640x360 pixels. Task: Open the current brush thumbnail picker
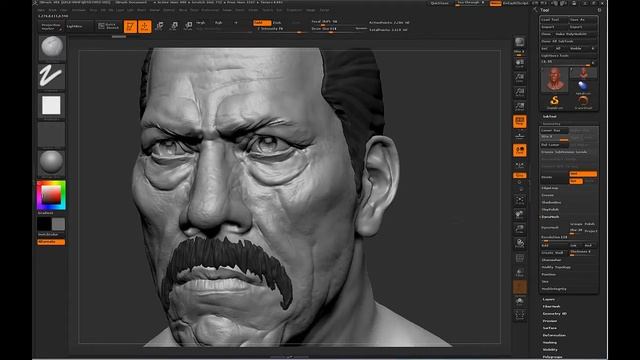tap(51, 47)
